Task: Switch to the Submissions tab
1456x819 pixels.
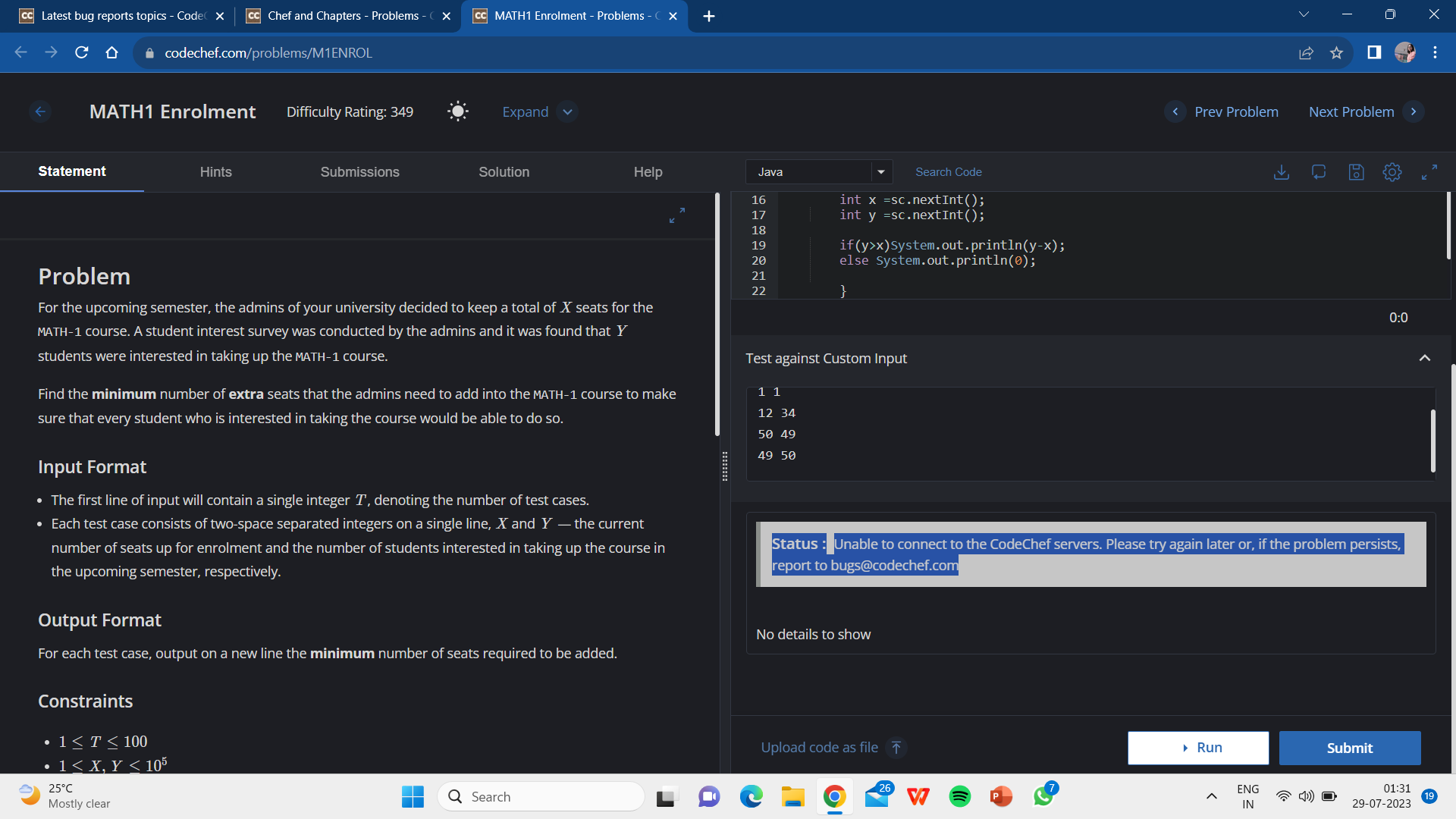Action: point(359,172)
